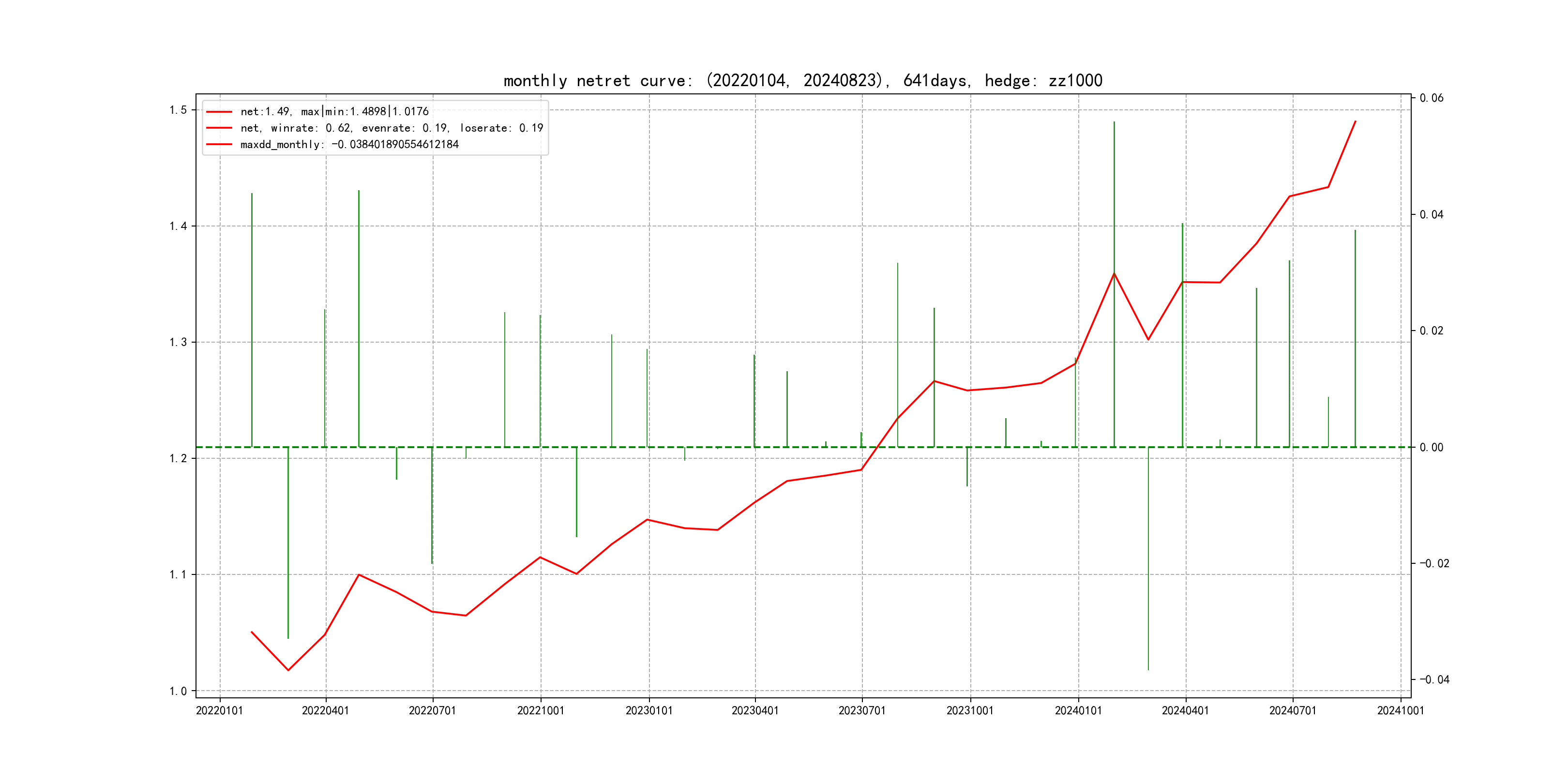This screenshot has width=1568, height=784.
Task: Click the final peak of the red curve
Action: pos(1355,122)
